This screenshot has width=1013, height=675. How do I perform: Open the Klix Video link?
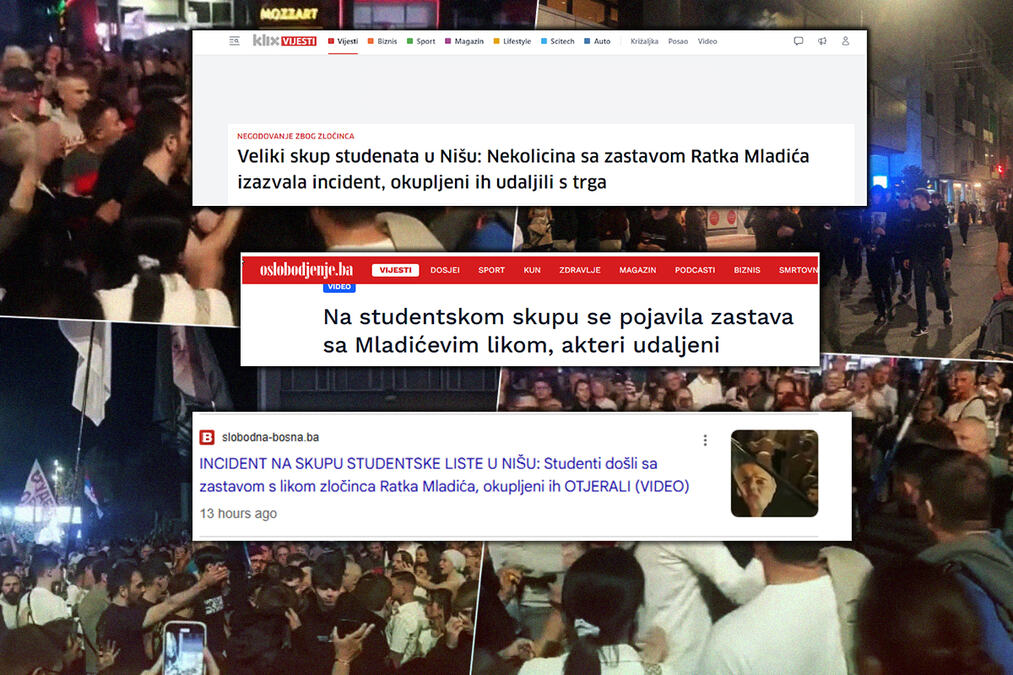point(707,41)
